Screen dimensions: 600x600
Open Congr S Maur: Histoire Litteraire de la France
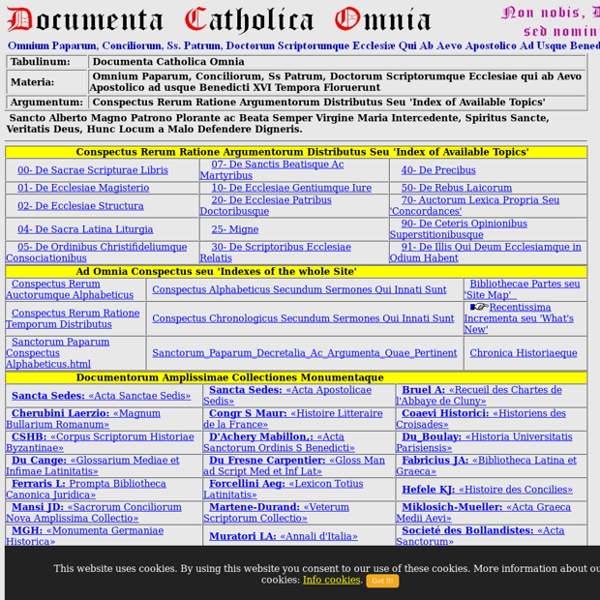pyautogui.click(x=293, y=419)
